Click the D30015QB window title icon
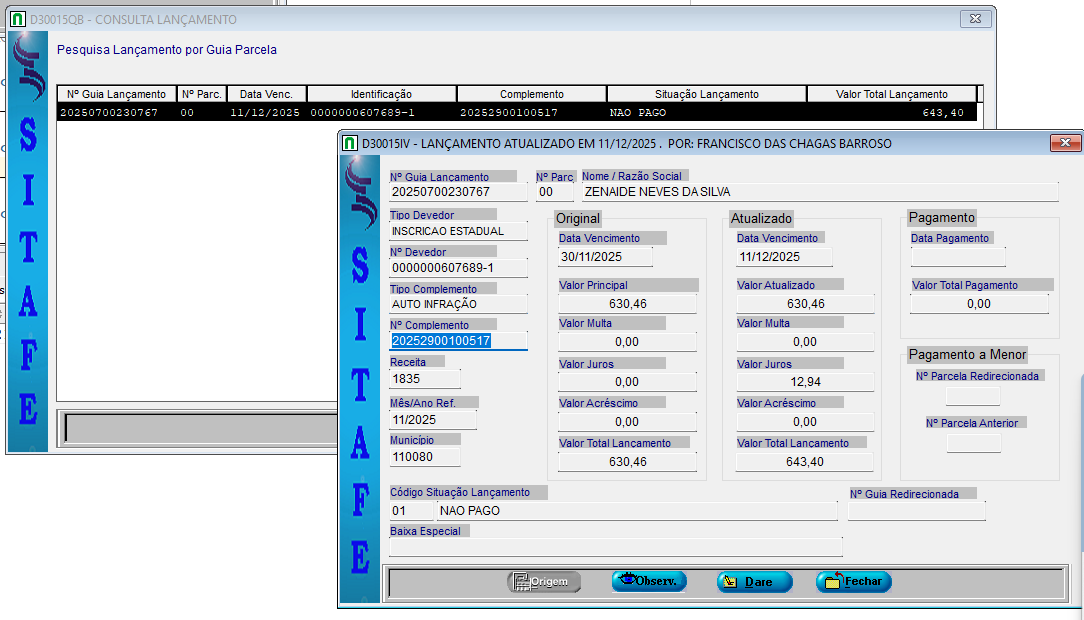The image size is (1084, 620). [17, 19]
